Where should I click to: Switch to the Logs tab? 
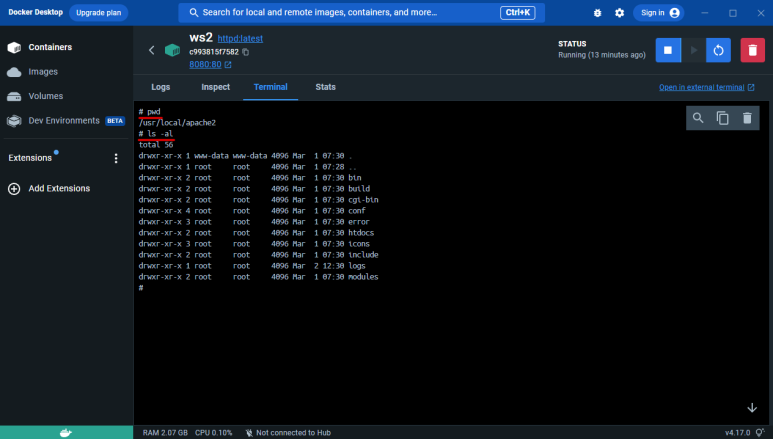(x=161, y=87)
